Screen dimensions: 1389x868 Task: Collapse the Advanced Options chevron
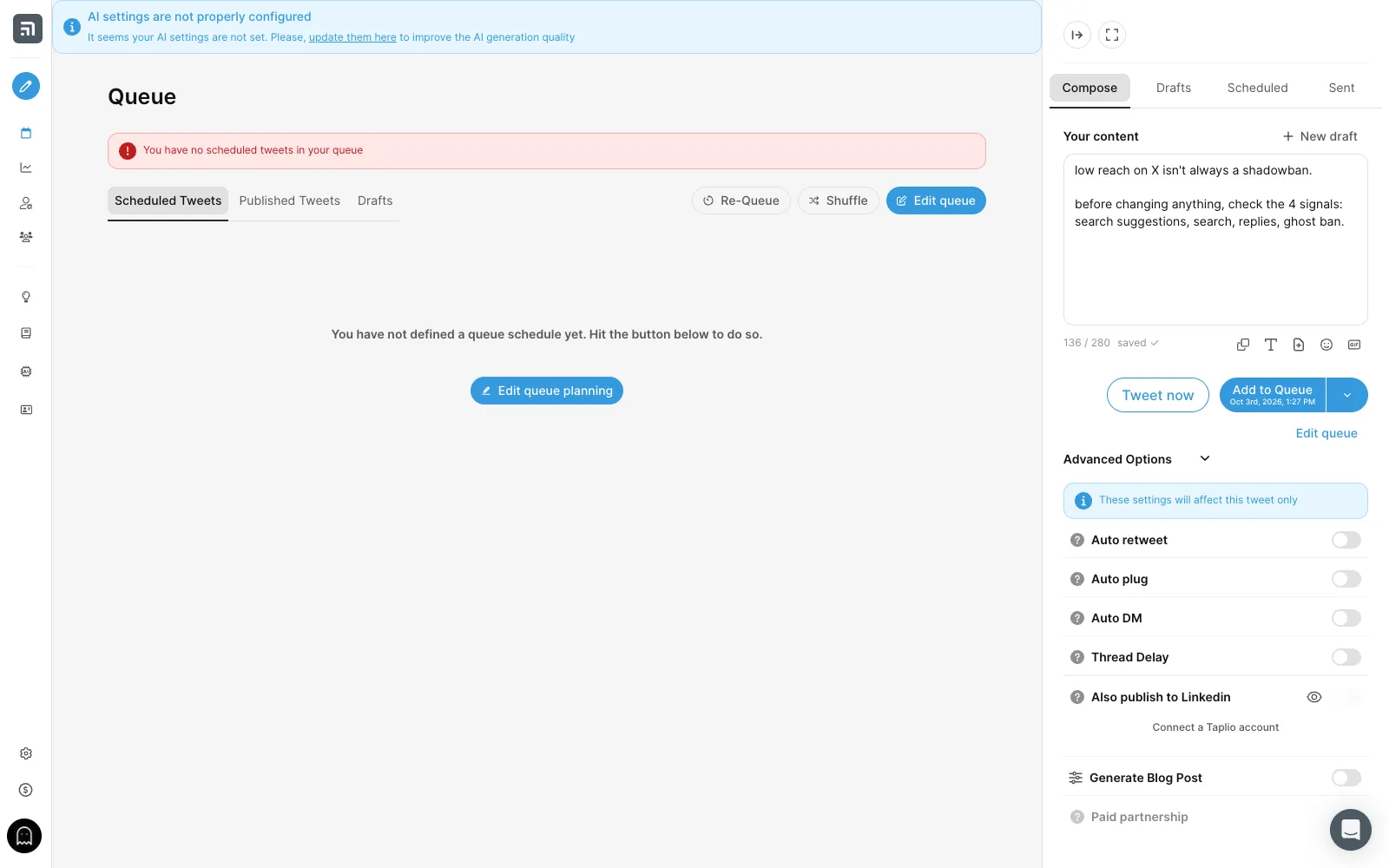click(x=1205, y=458)
